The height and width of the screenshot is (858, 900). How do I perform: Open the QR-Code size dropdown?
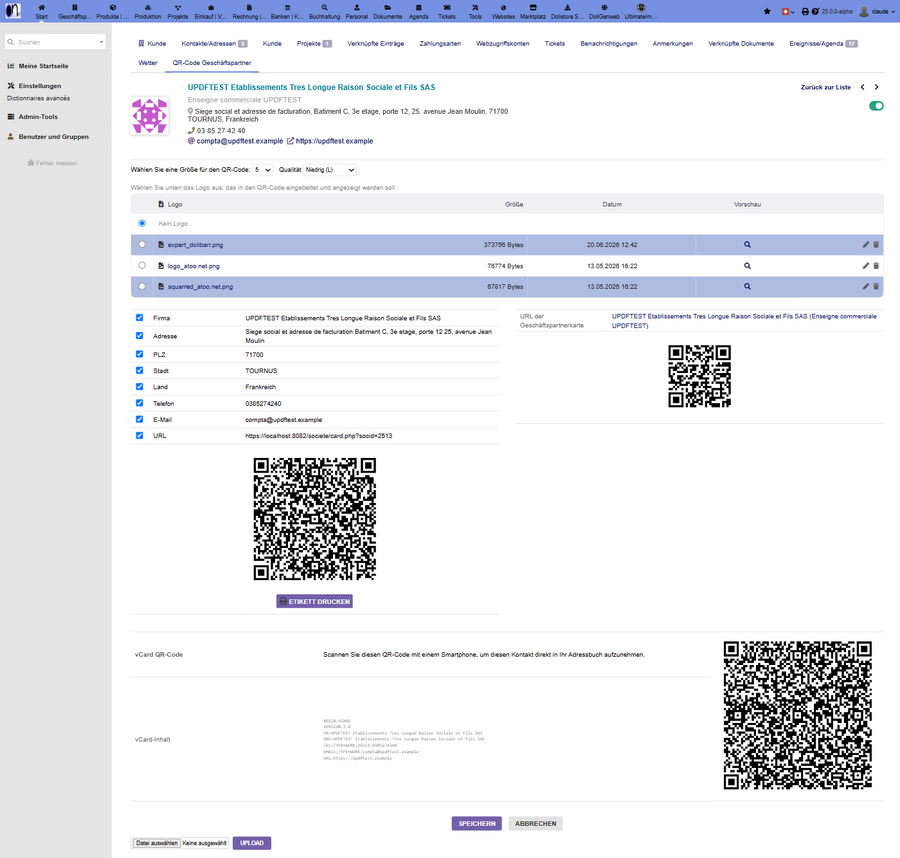coord(263,170)
